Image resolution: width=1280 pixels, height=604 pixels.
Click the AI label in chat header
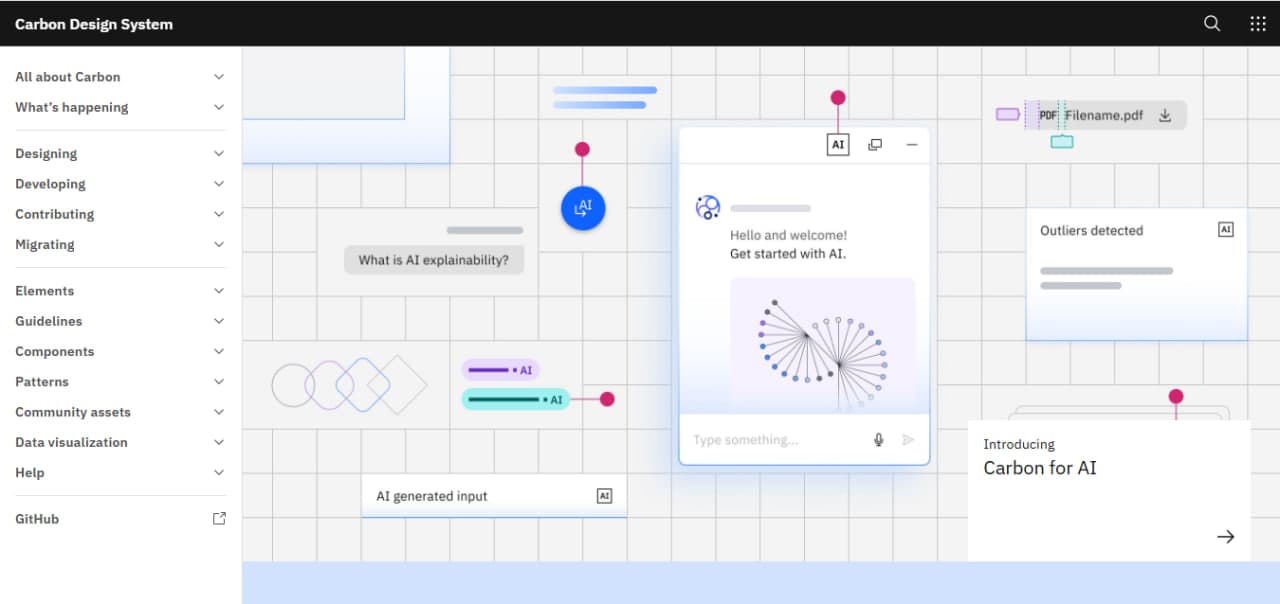838,145
